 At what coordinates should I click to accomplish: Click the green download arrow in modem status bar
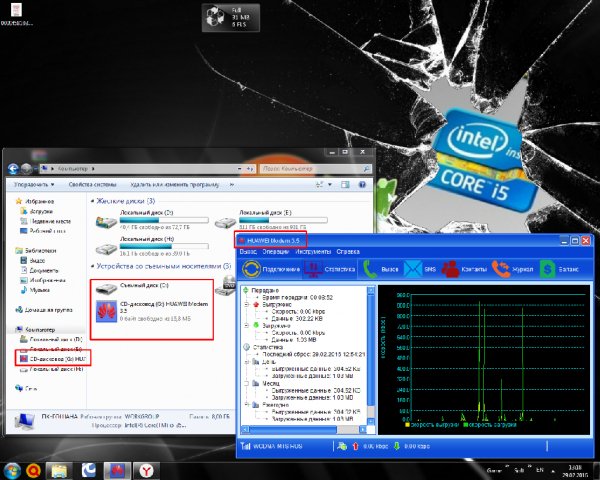coord(397,446)
